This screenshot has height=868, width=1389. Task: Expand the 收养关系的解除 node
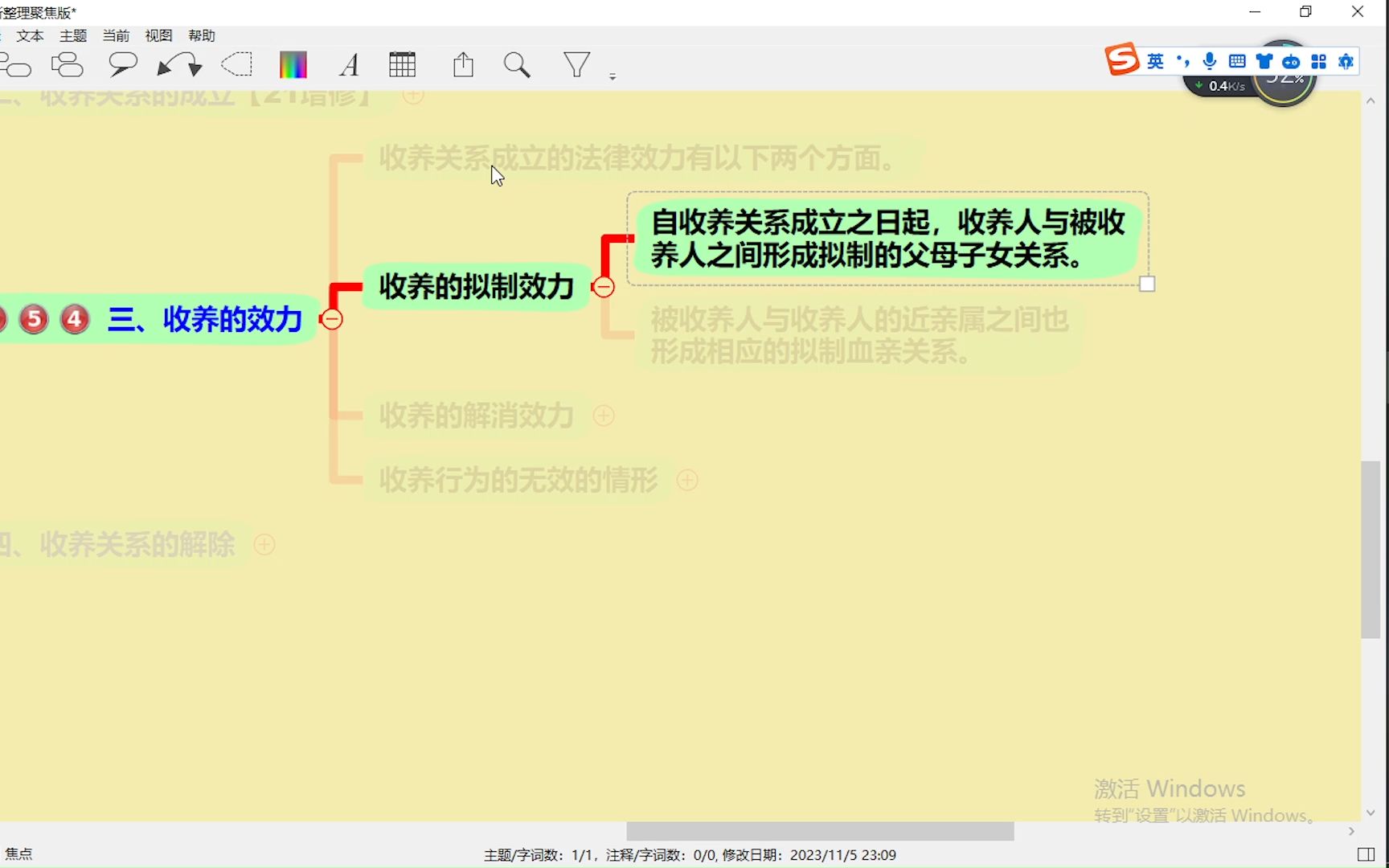click(x=264, y=545)
